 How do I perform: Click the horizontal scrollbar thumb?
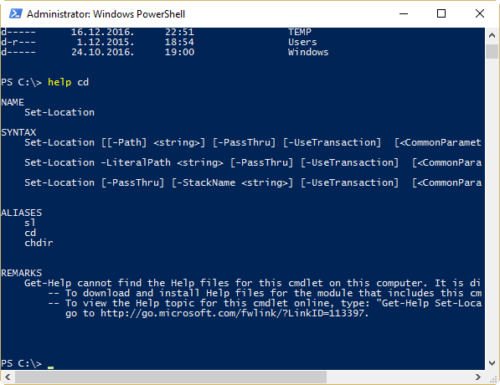point(171,377)
